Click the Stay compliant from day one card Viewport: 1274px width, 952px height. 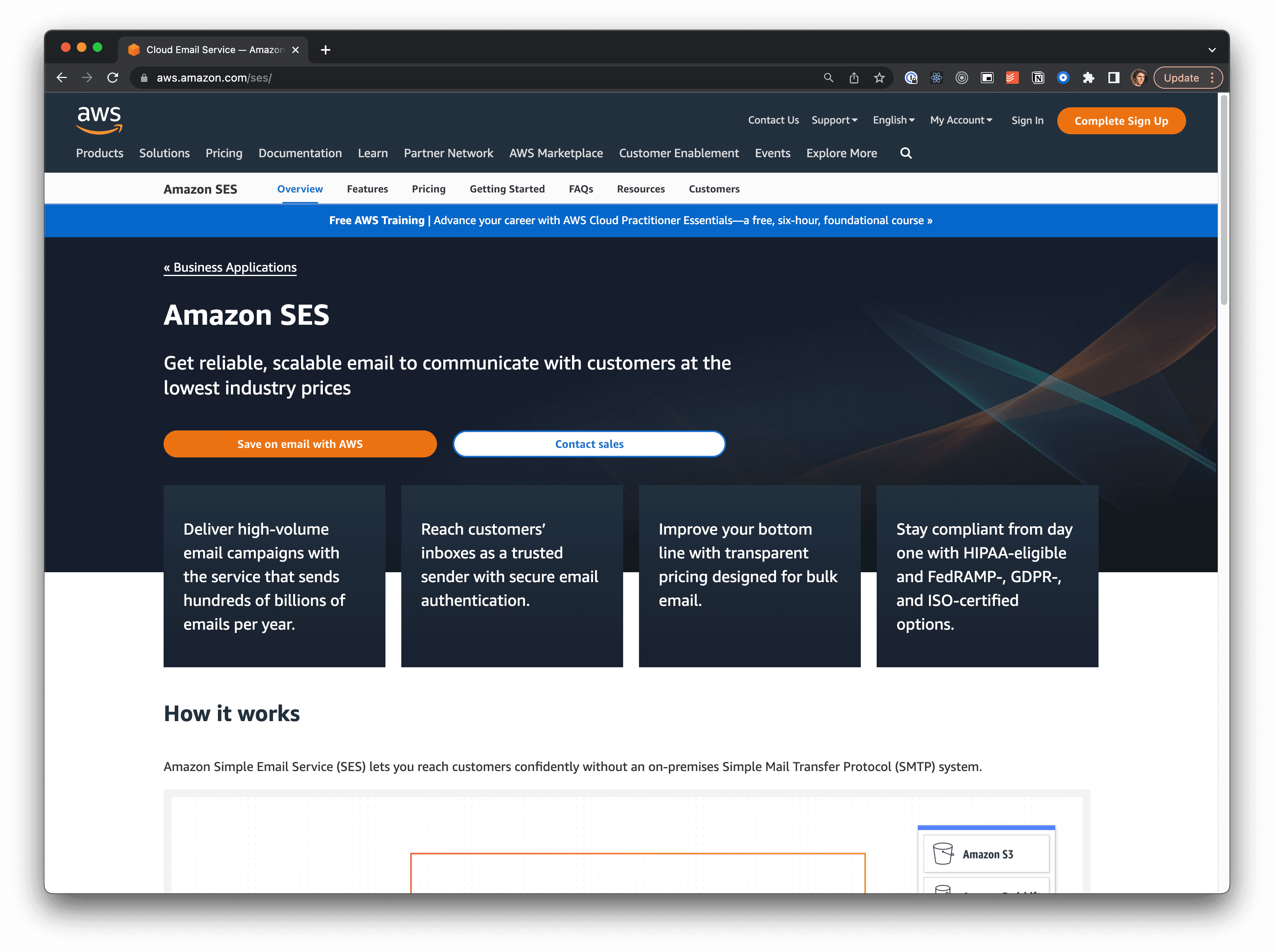coord(987,576)
